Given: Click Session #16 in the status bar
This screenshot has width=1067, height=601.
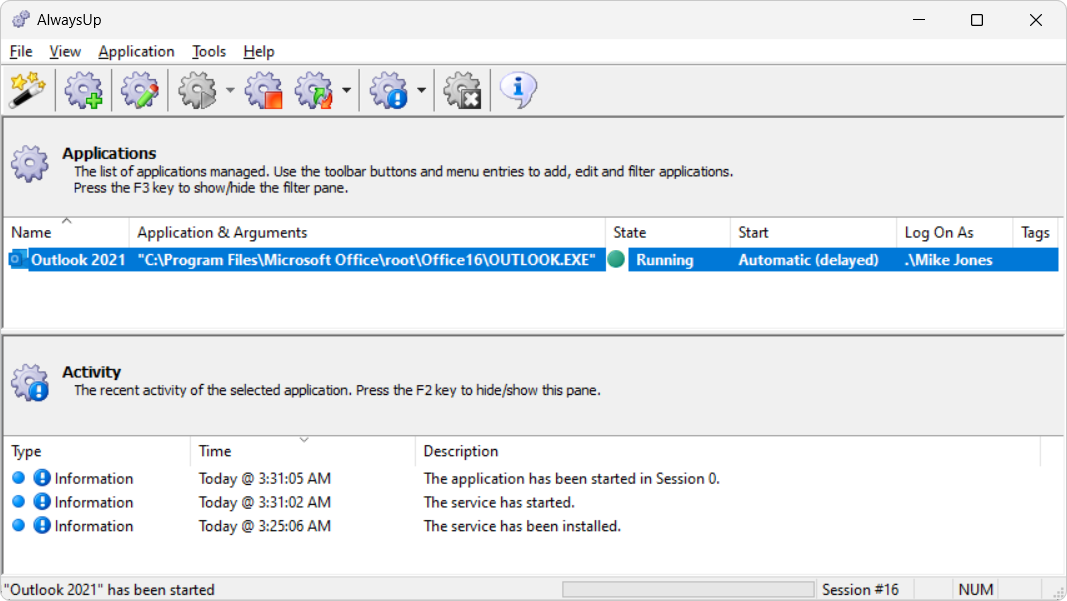Looking at the screenshot, I should click(860, 589).
